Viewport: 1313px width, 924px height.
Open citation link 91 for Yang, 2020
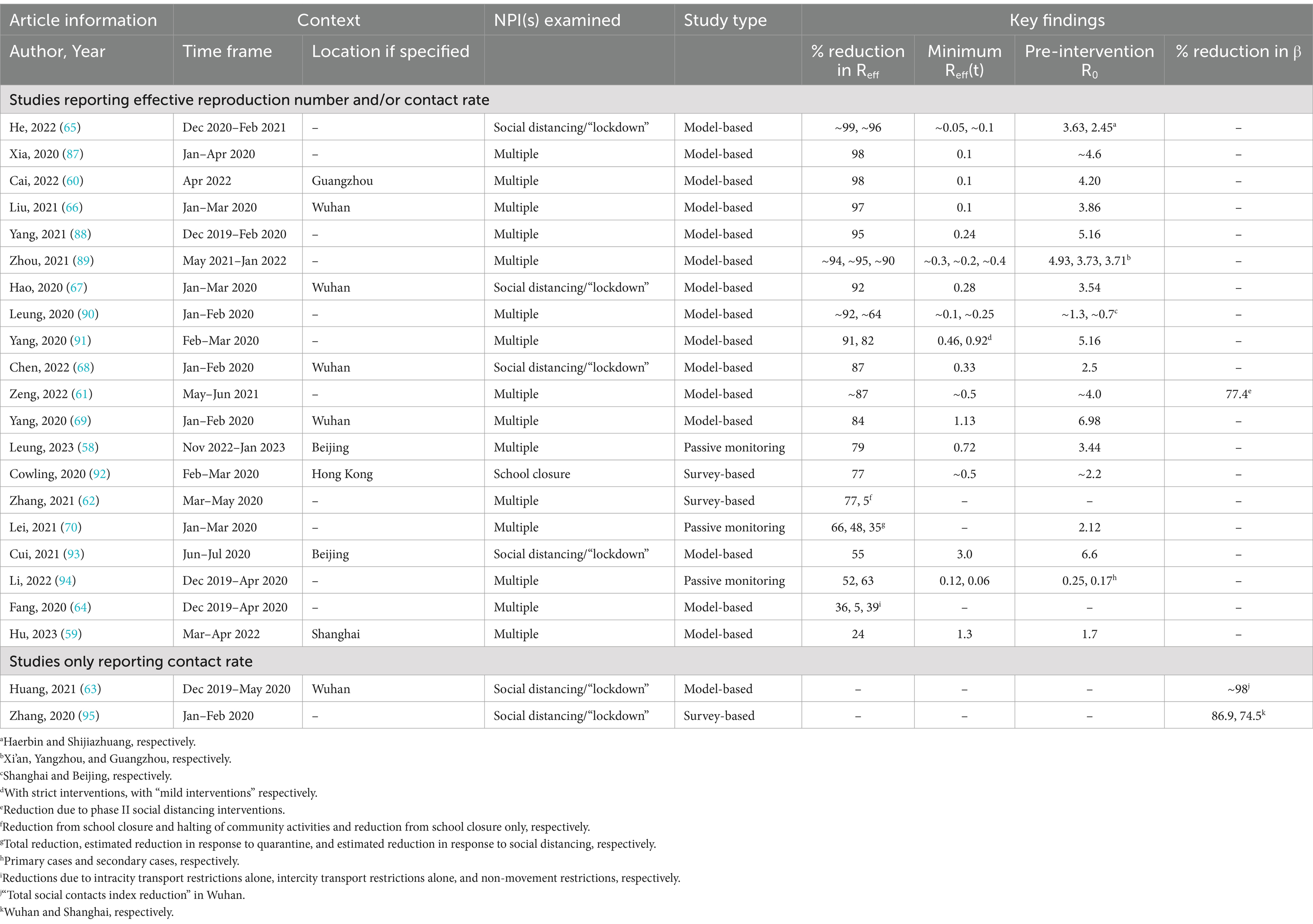click(81, 341)
